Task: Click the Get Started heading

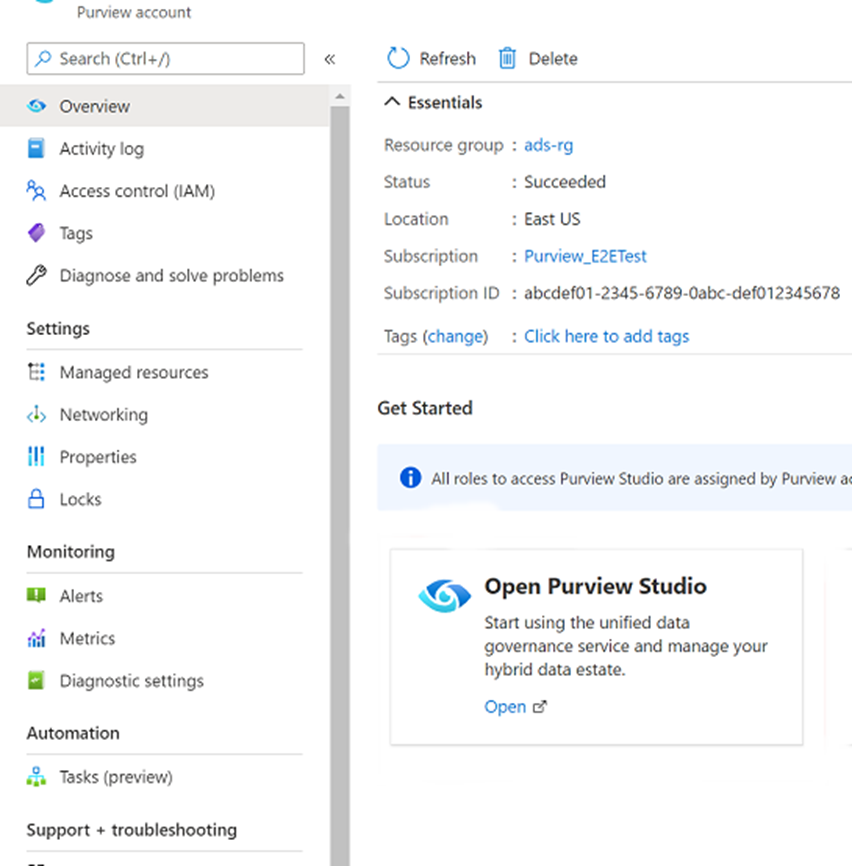Action: click(x=425, y=408)
